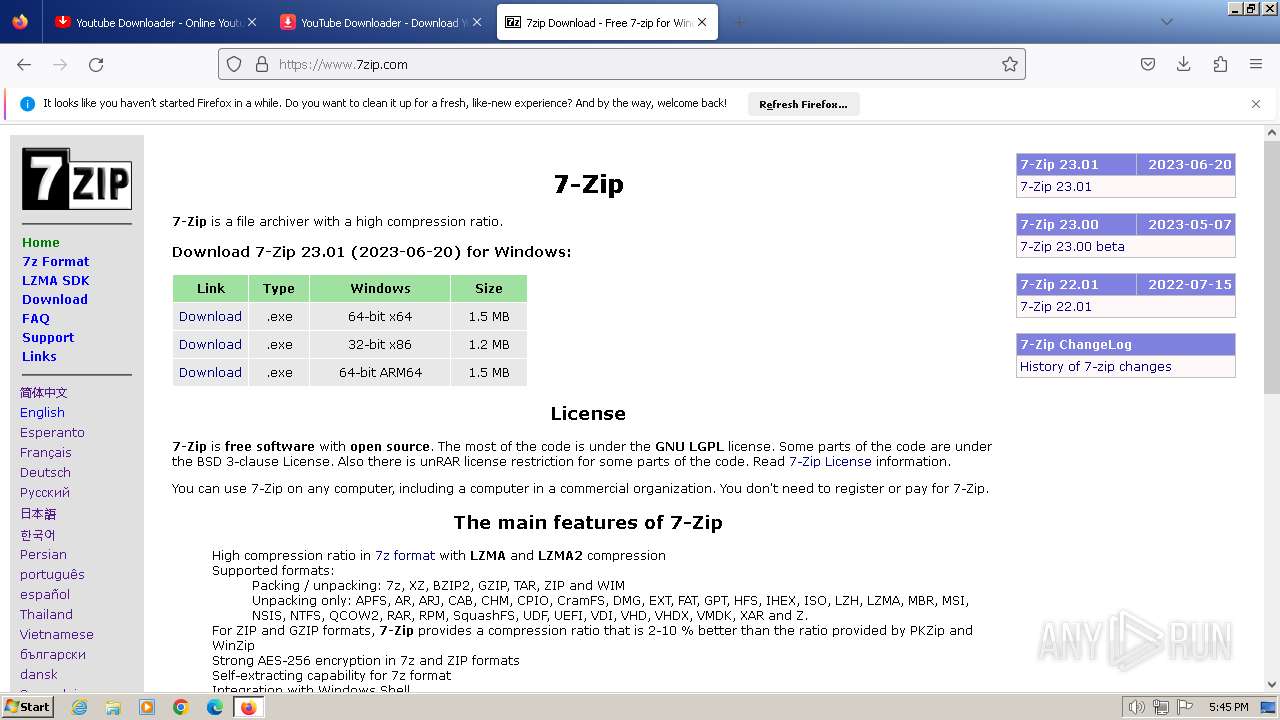Open media player from the taskbar

click(x=147, y=707)
